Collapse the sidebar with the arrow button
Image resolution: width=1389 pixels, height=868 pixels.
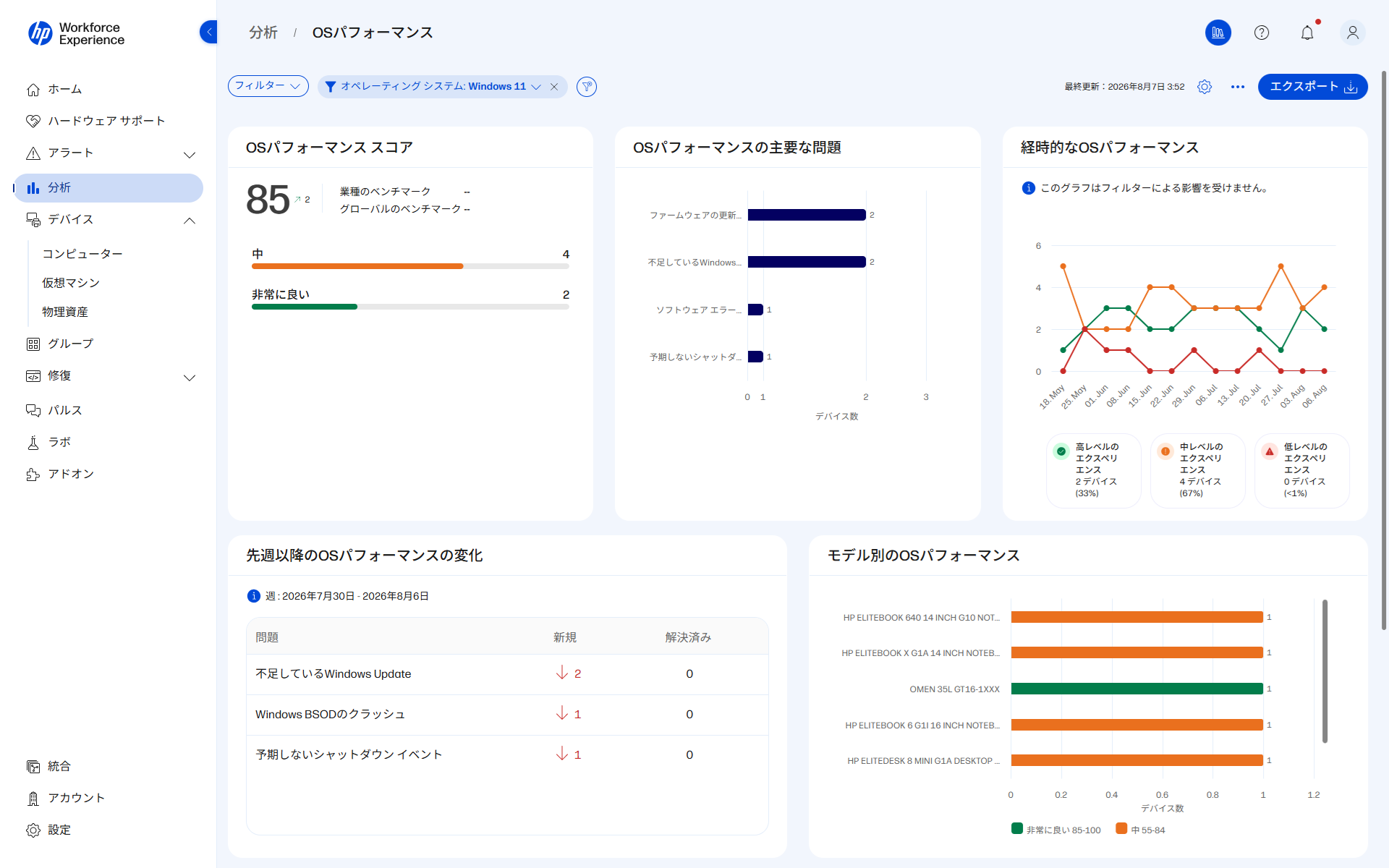208,32
